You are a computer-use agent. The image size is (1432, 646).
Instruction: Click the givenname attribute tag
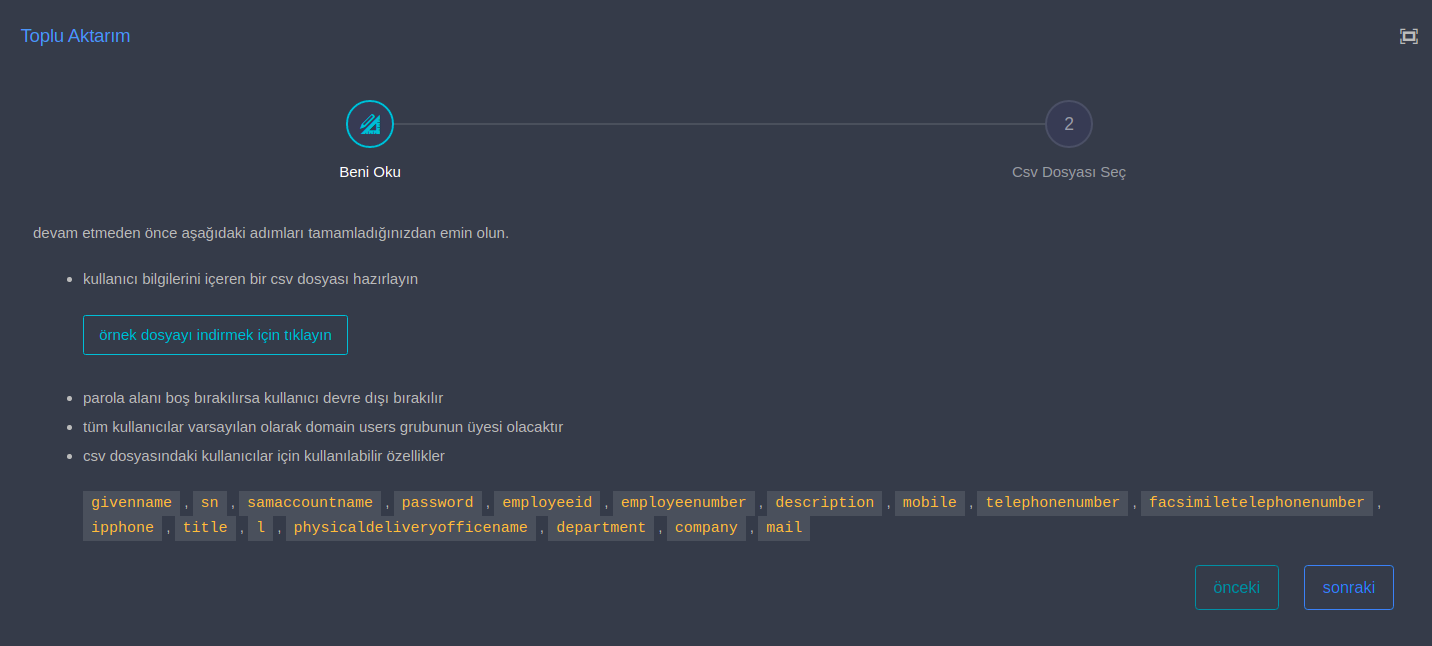pyautogui.click(x=131, y=503)
